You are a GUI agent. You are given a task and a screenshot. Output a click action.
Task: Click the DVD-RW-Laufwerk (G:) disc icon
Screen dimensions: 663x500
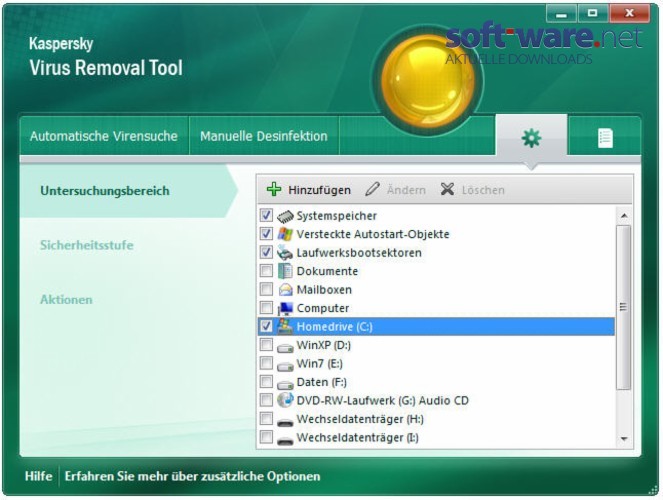tap(285, 400)
